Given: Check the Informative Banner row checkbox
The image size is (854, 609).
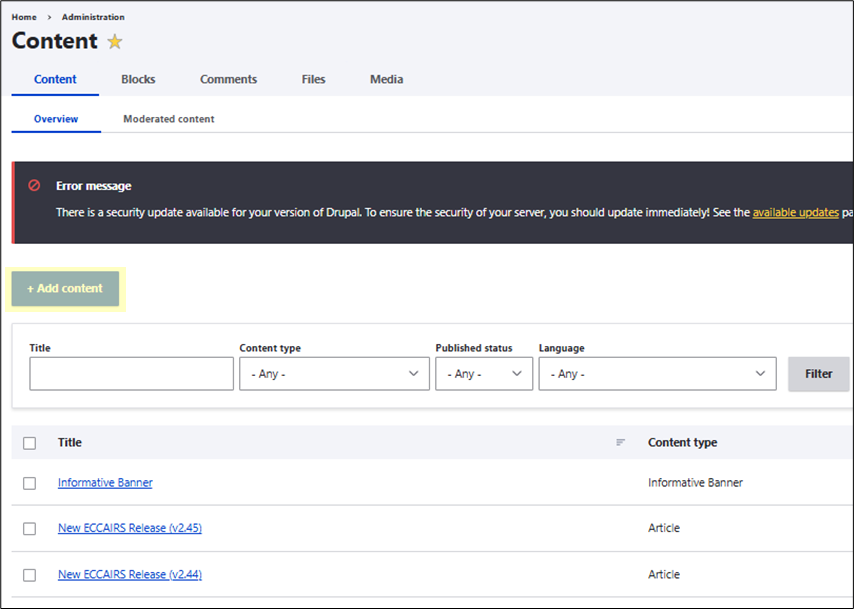Looking at the screenshot, I should (29, 483).
